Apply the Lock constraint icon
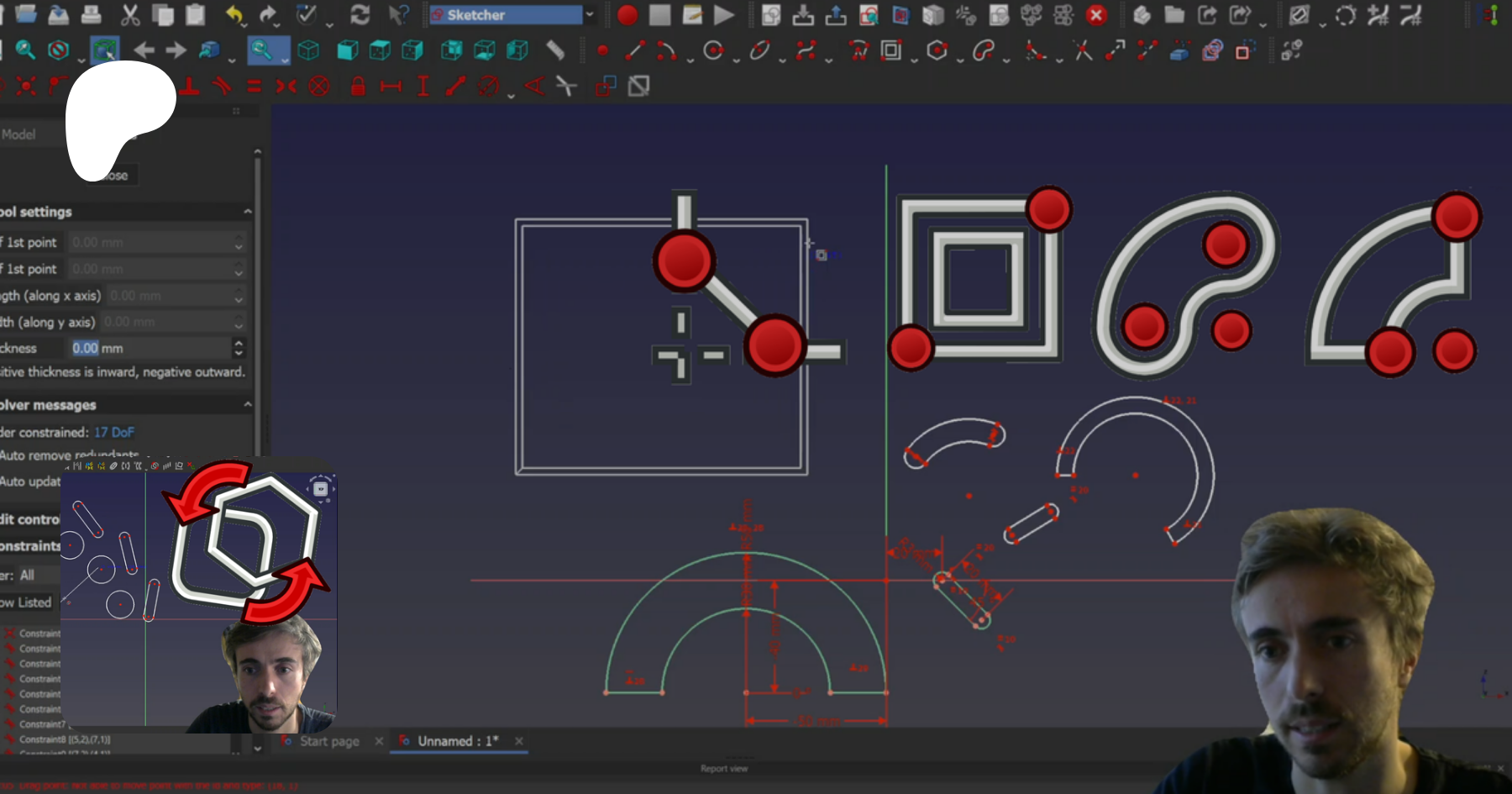The width and height of the screenshot is (1512, 794). click(358, 87)
